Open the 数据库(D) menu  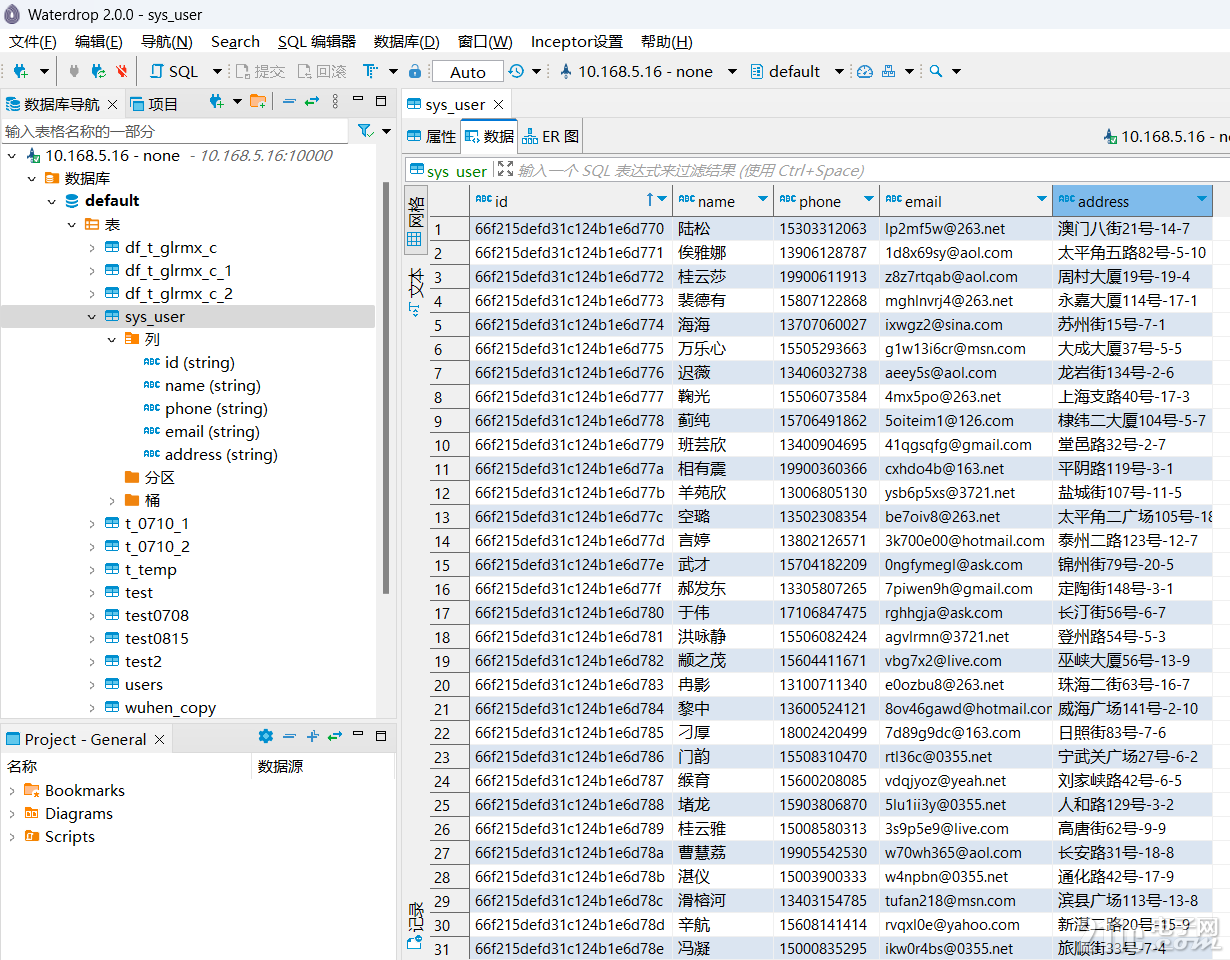click(x=407, y=41)
